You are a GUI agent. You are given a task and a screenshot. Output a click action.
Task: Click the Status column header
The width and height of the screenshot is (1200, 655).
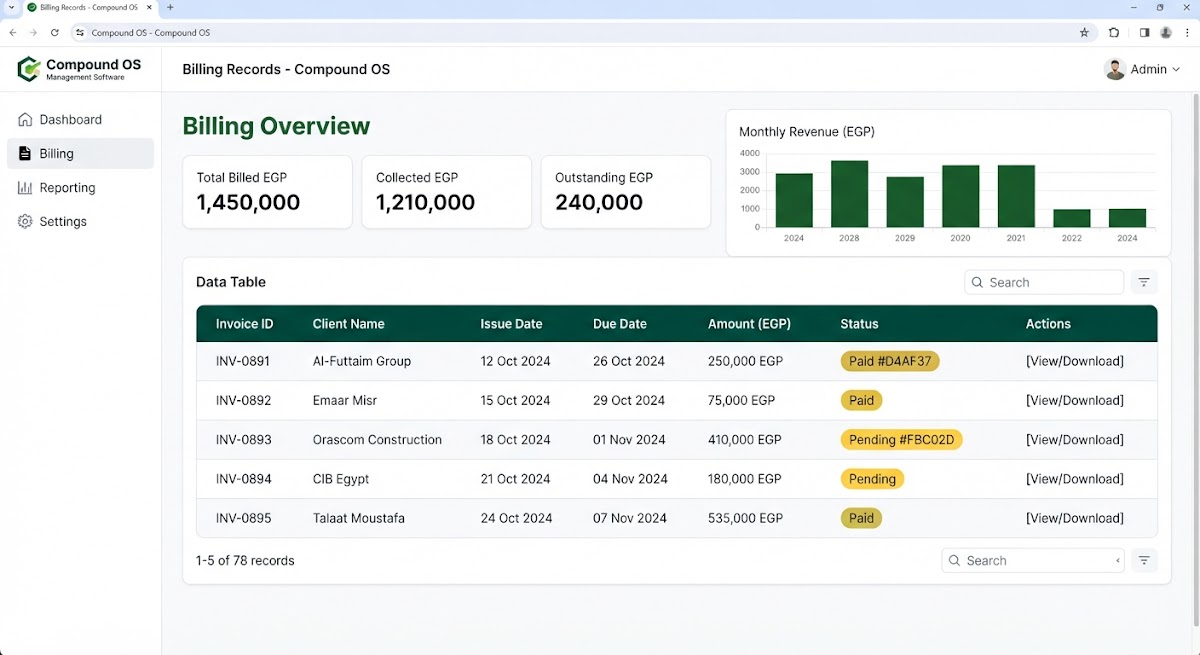pyautogui.click(x=859, y=324)
